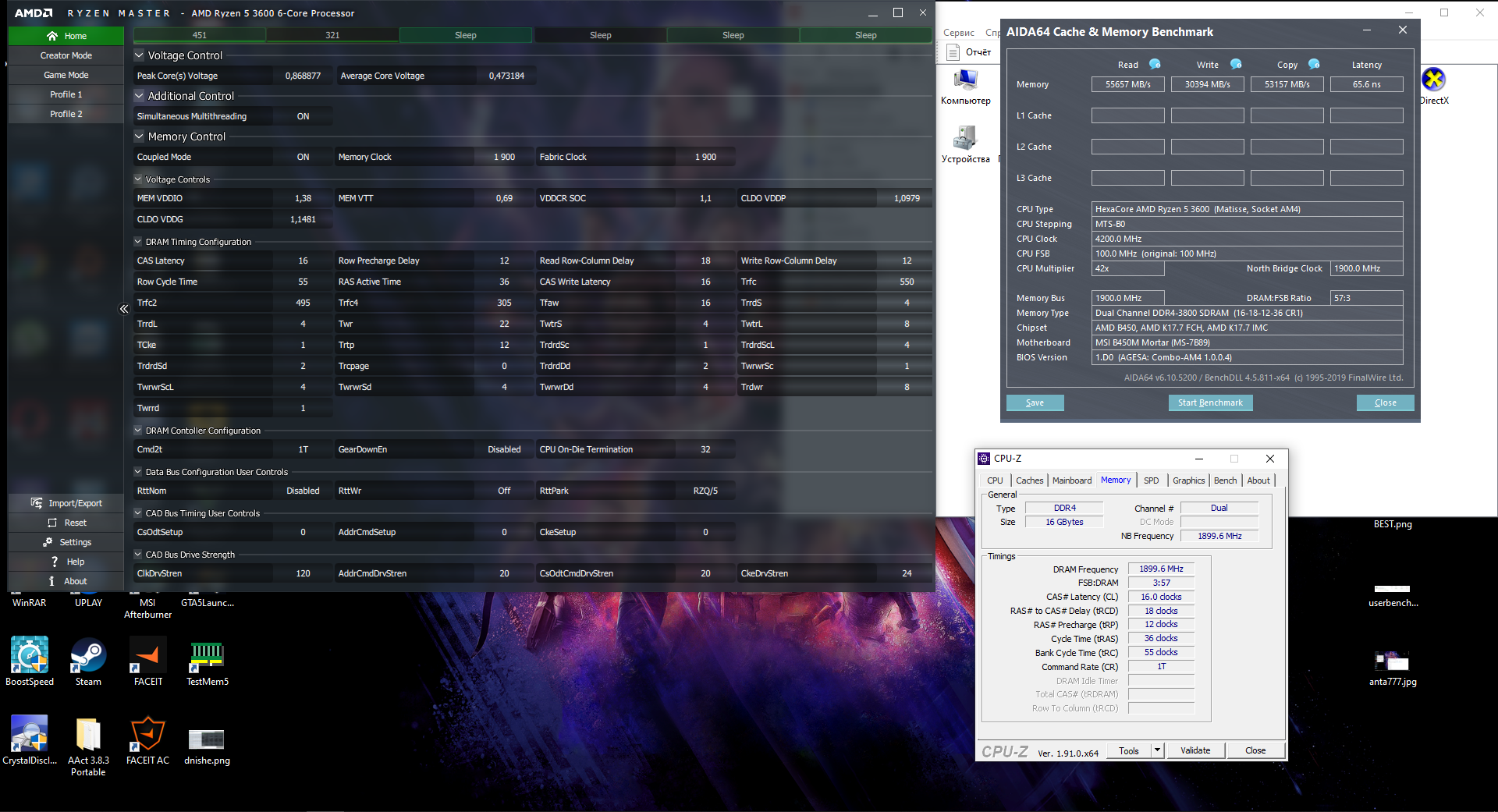Click the CAS Latency value 16 in Ryzen Master
Screen dimensions: 1498x812
click(303, 261)
